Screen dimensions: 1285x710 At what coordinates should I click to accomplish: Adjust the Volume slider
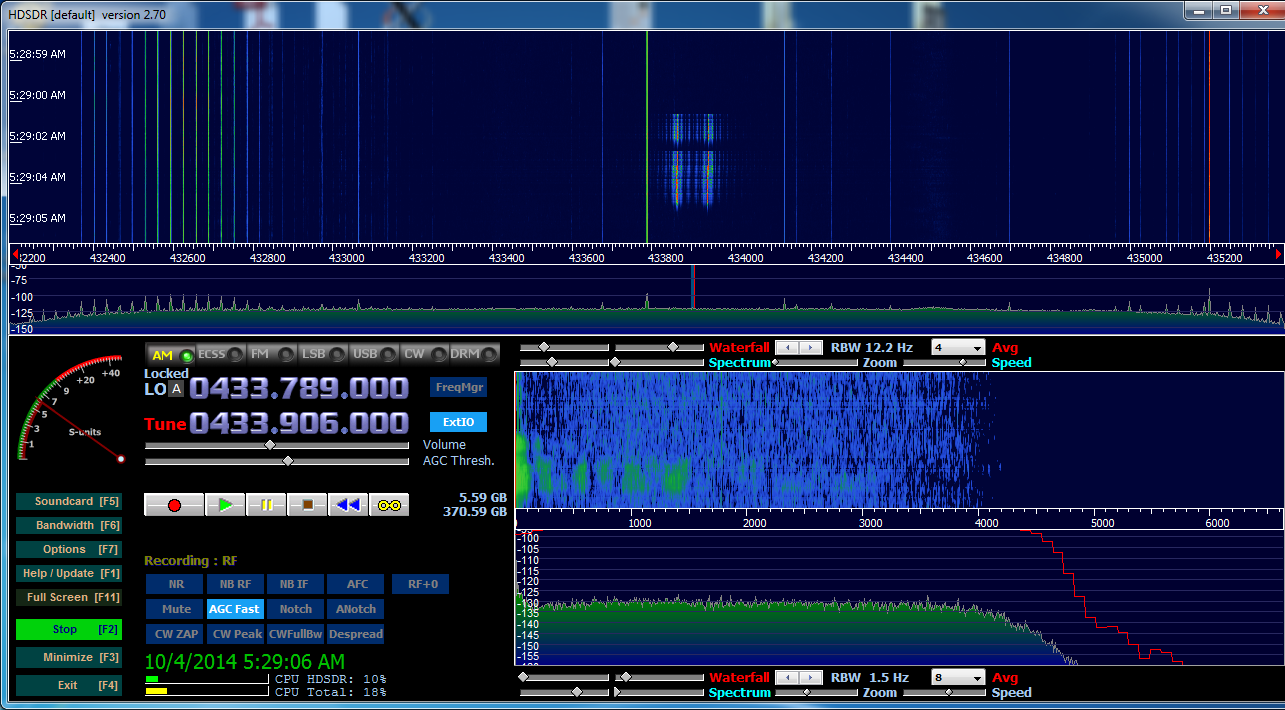(277, 445)
